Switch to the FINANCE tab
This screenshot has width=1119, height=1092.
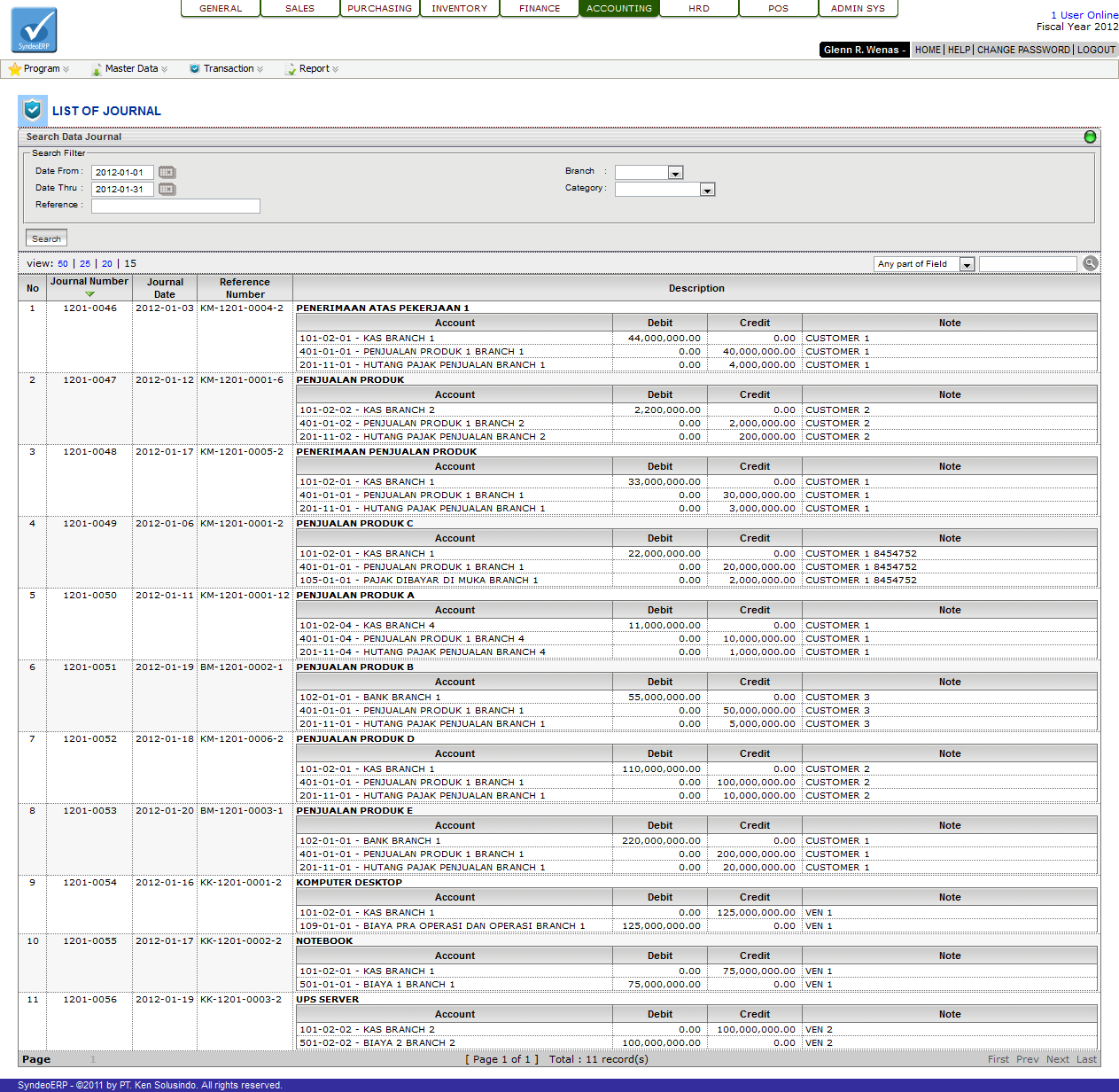[x=540, y=9]
